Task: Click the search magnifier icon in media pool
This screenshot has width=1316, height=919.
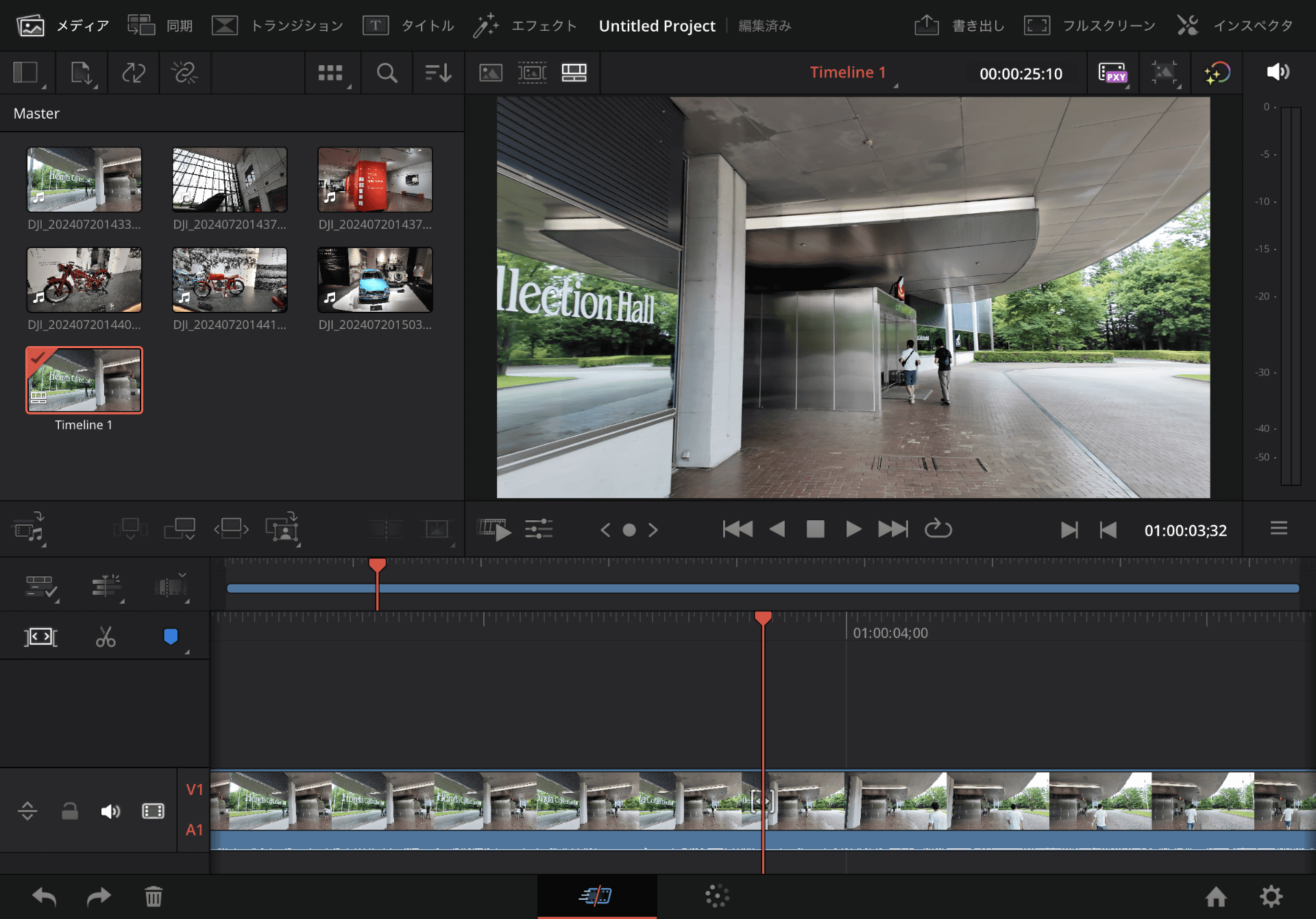Action: [387, 73]
